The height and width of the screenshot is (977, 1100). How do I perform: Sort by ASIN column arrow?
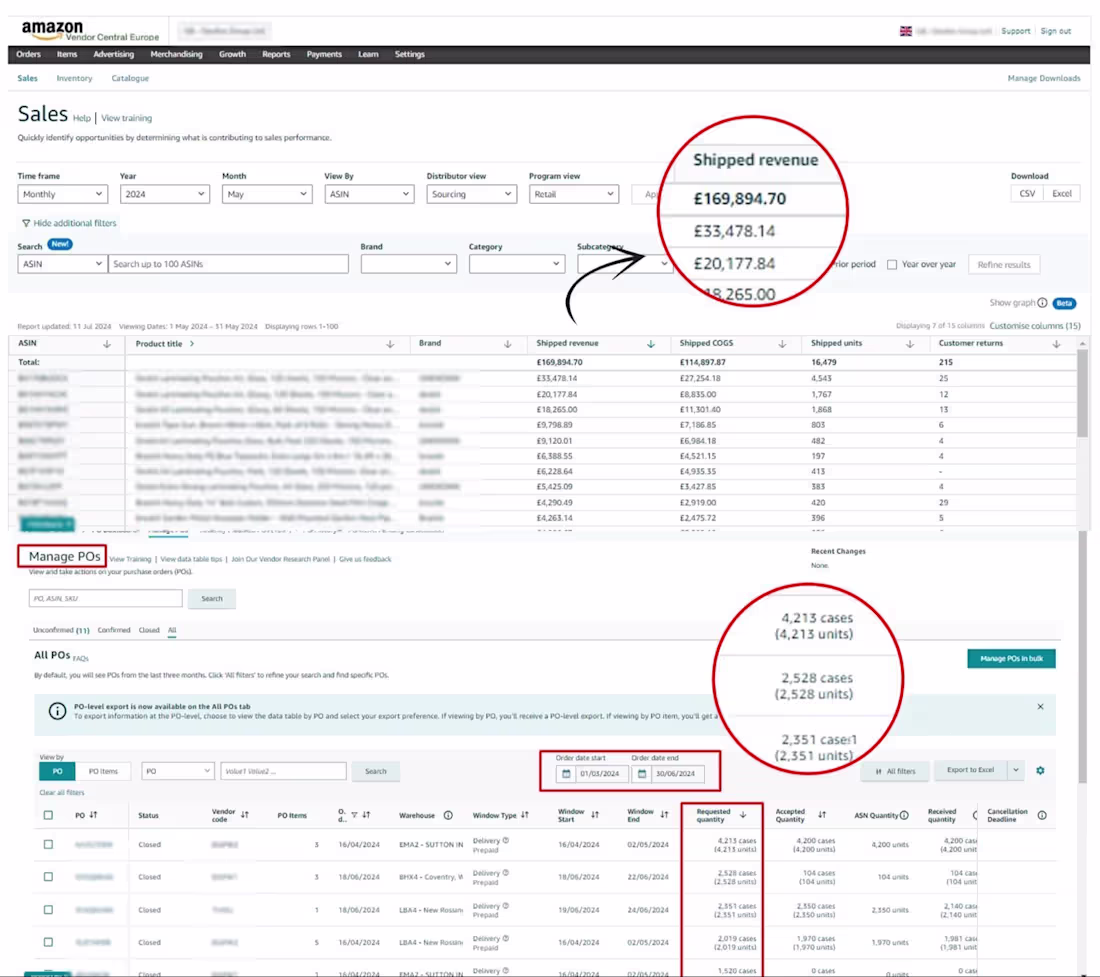point(107,344)
